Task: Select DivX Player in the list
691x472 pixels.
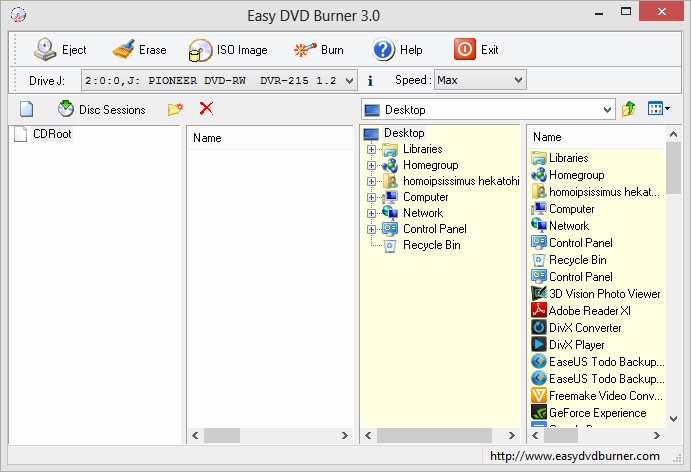Action: point(576,345)
